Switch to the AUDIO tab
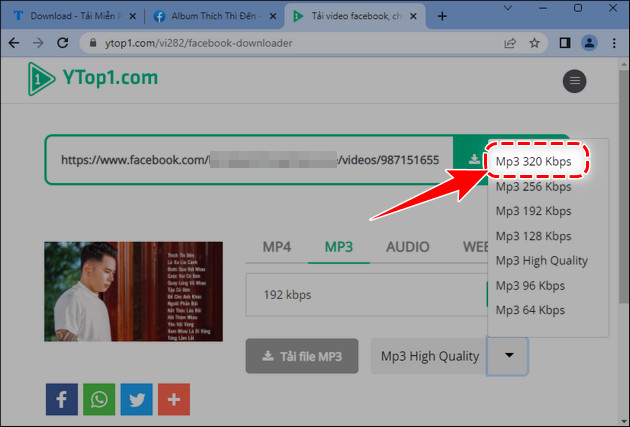The width and height of the screenshot is (630, 427). tap(408, 247)
